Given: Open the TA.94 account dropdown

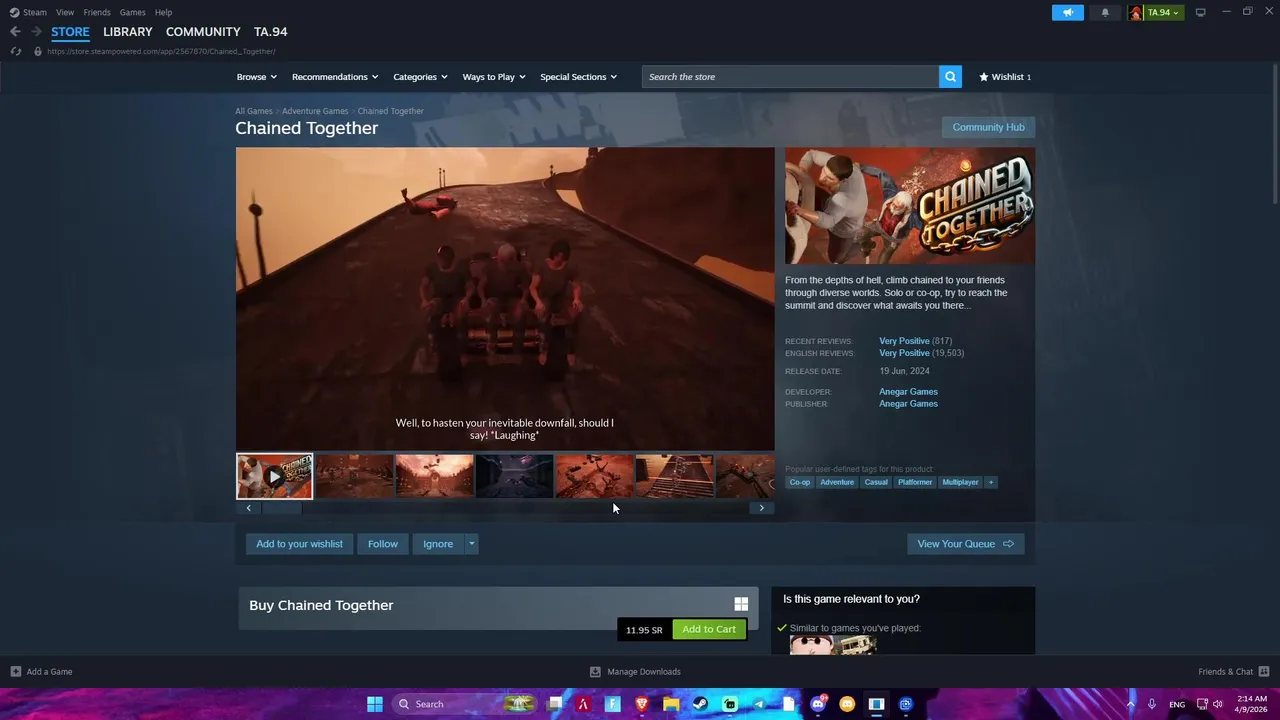Looking at the screenshot, I should coord(1156,12).
